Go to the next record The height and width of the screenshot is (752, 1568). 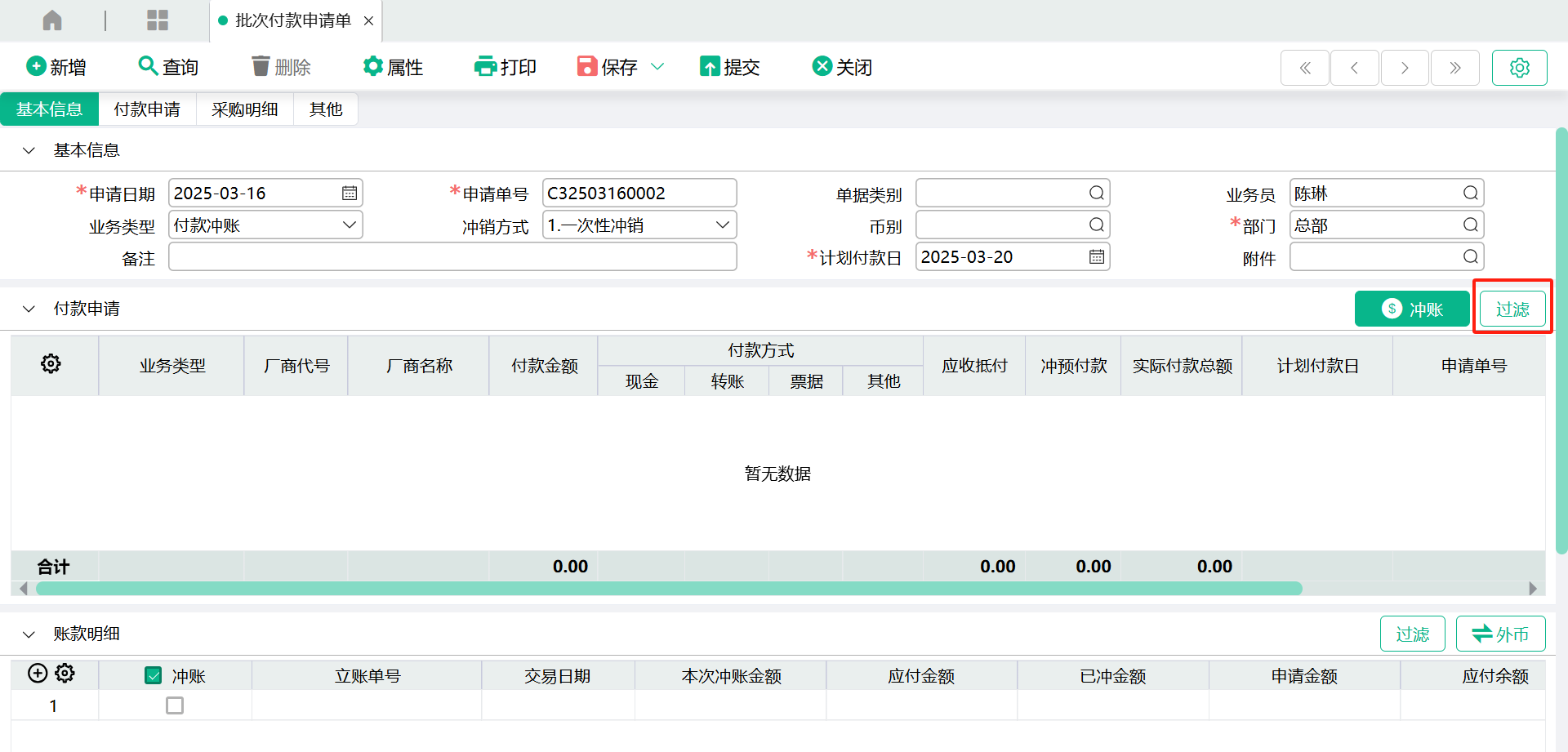click(x=1405, y=68)
